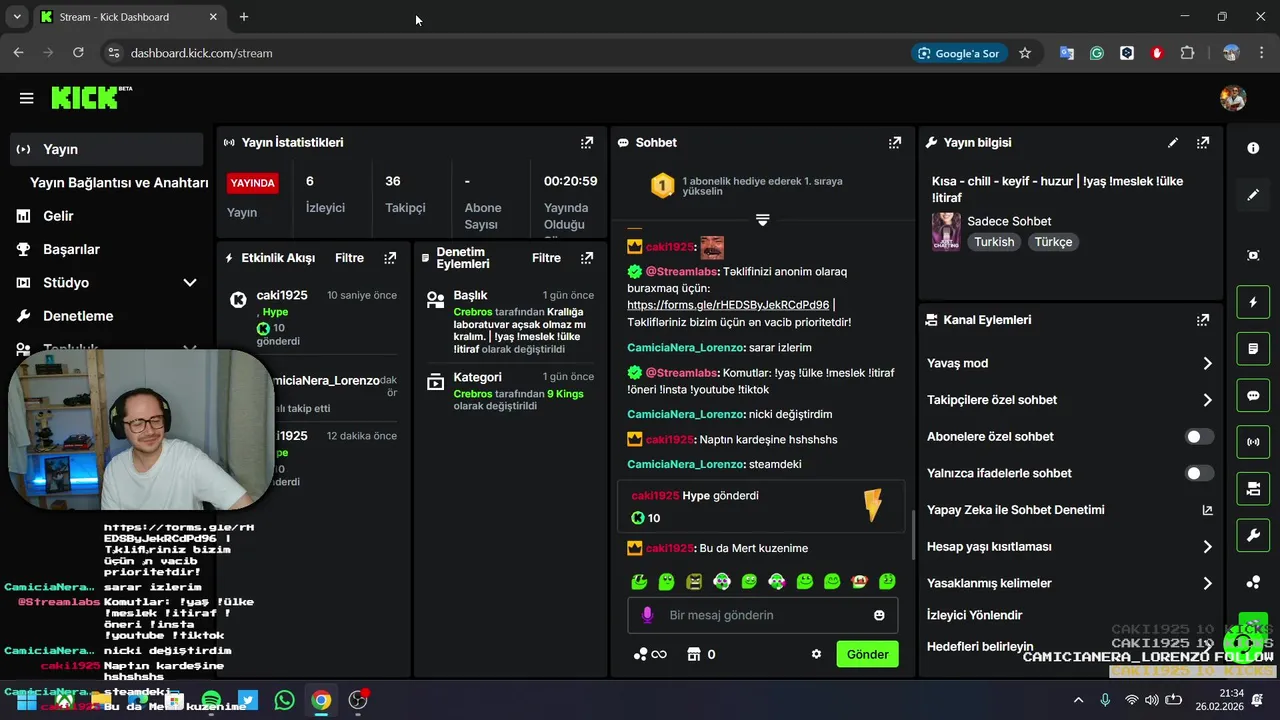Open WhatsApp from the taskbar
1280x720 pixels.
285,700
